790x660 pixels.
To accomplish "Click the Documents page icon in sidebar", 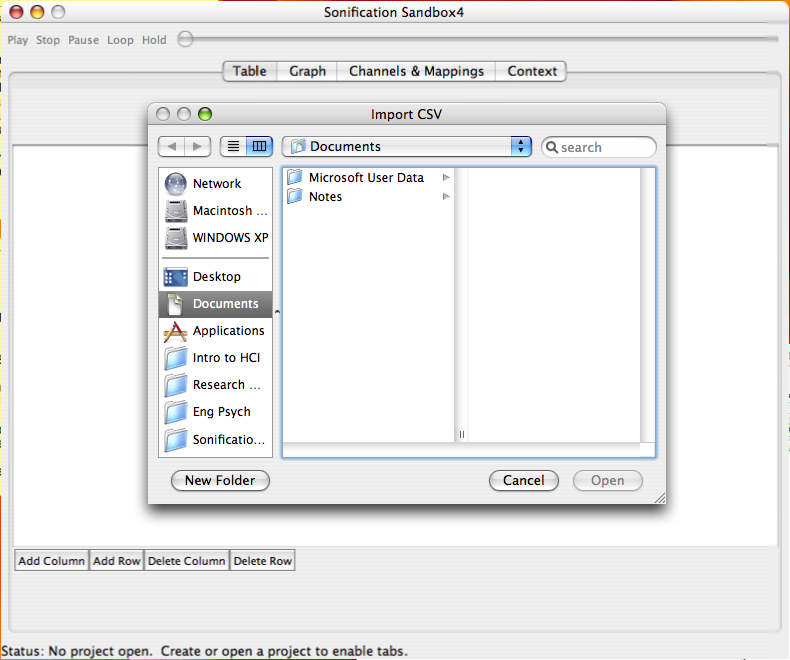I will tap(175, 304).
